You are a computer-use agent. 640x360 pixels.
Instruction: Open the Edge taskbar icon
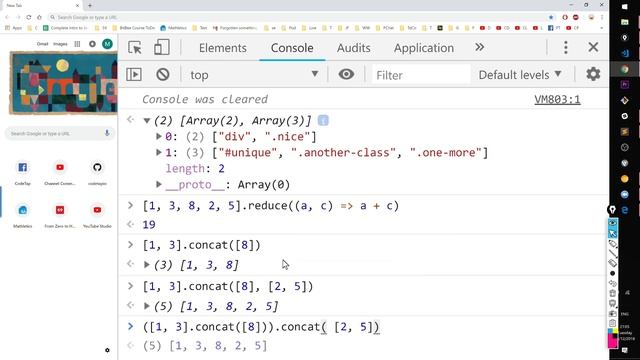coord(624,210)
